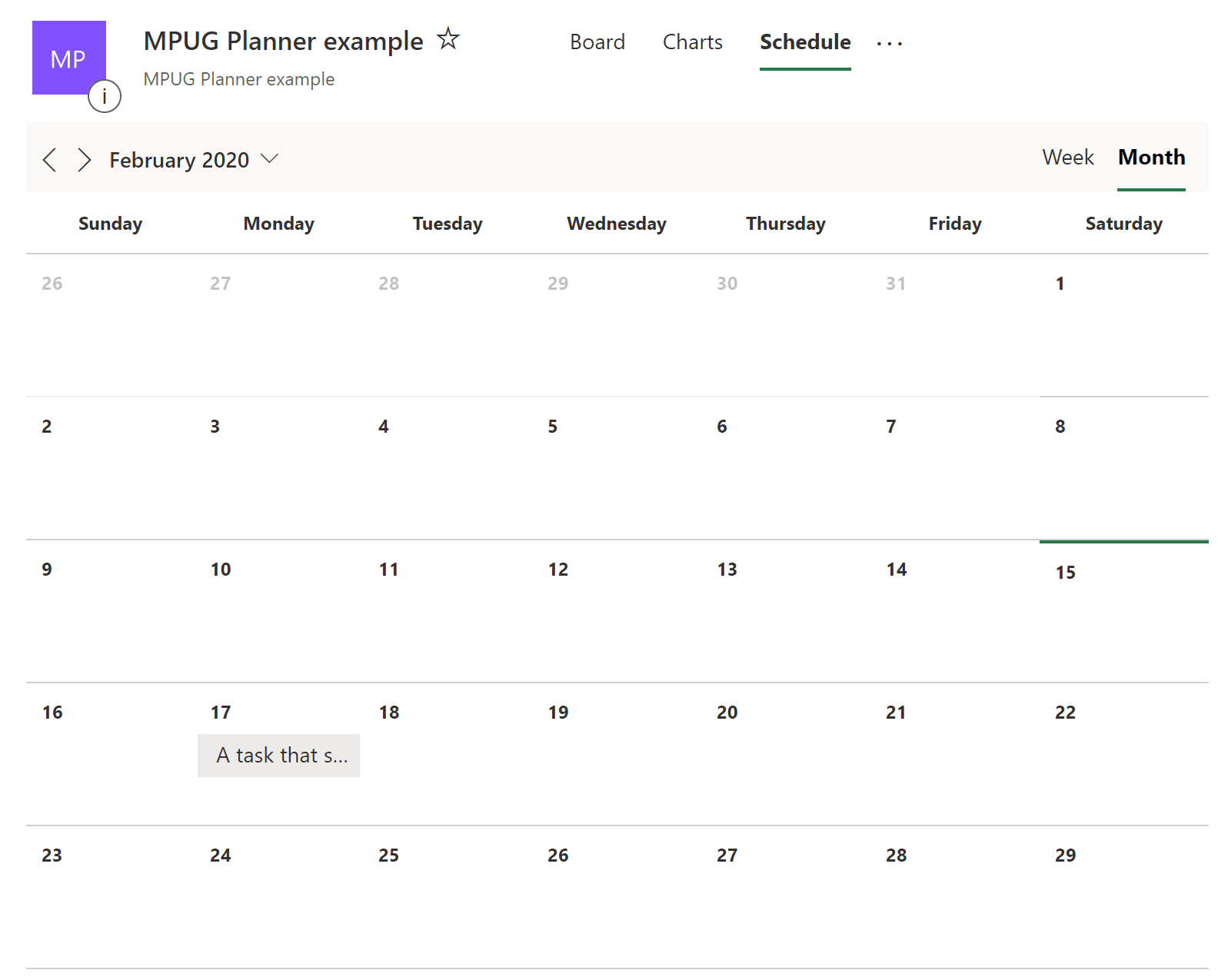Click the date number 17
Image resolution: width=1218 pixels, height=980 pixels.
click(x=221, y=713)
